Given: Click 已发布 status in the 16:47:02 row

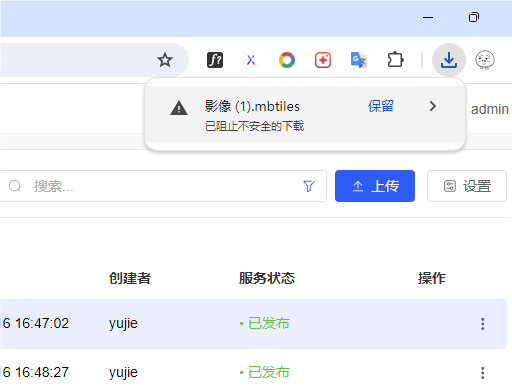Looking at the screenshot, I should pyautogui.click(x=265, y=323).
